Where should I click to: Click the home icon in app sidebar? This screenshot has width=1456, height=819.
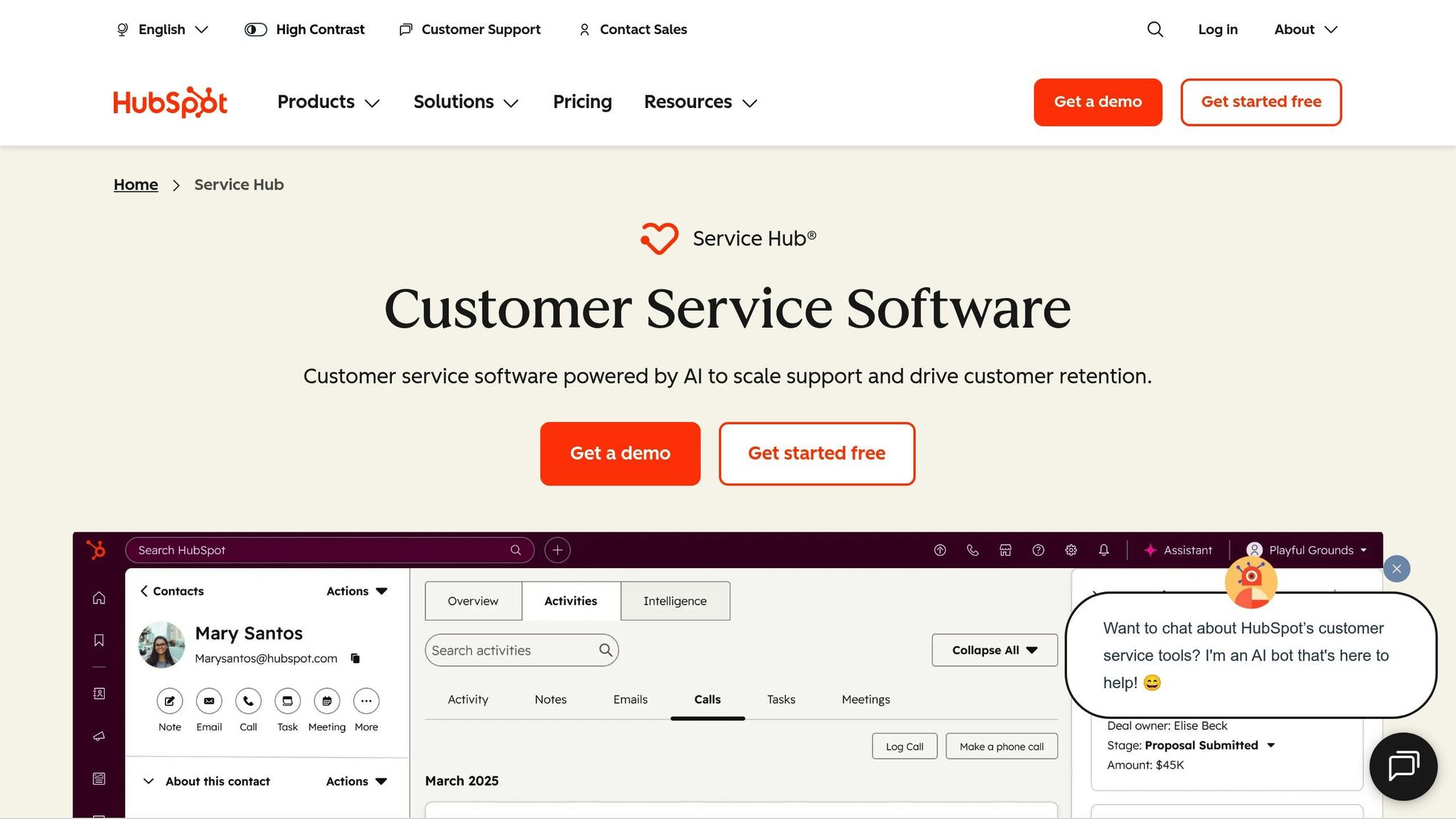click(99, 598)
